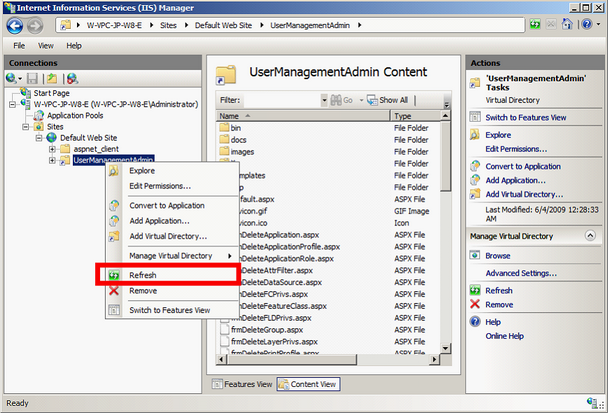
Task: Click the content list vertical scrollbar thumb
Action: pyautogui.click(x=446, y=156)
